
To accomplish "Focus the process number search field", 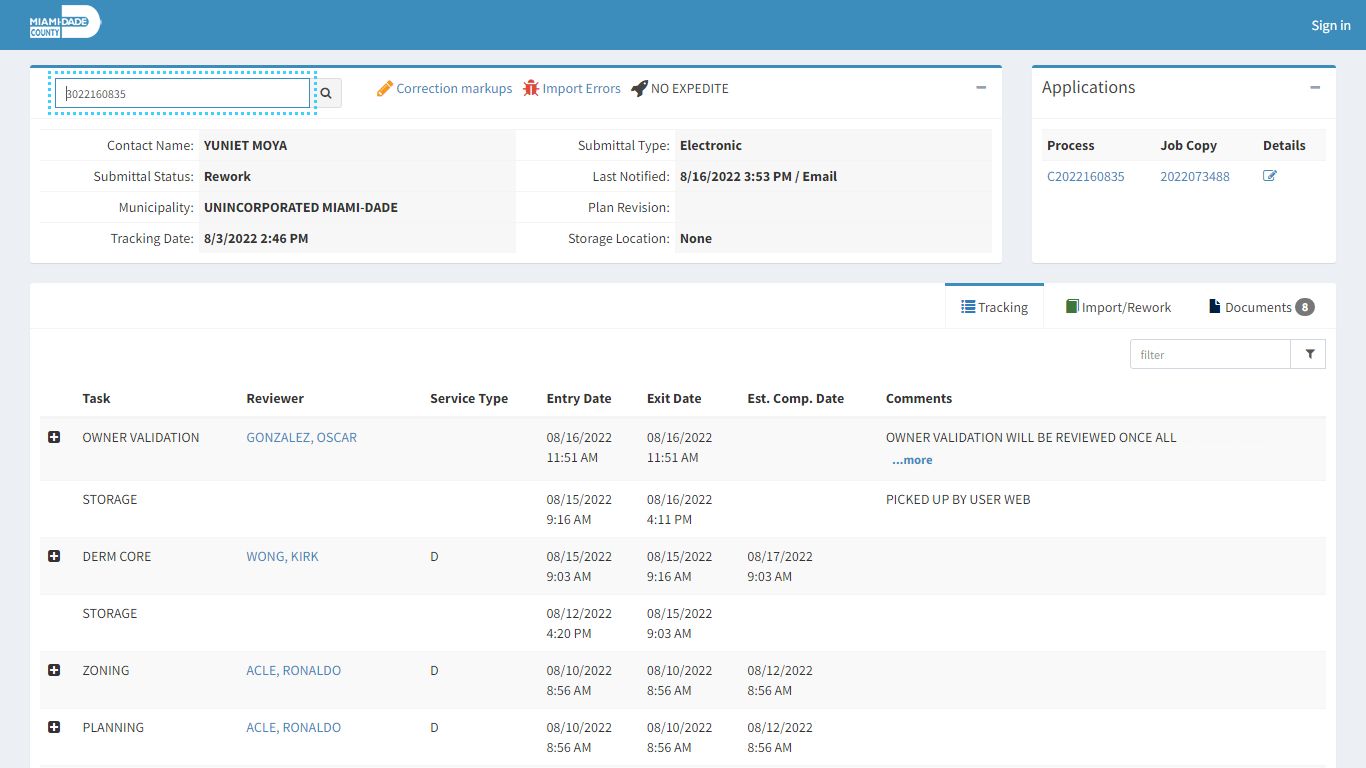I will pos(182,93).
